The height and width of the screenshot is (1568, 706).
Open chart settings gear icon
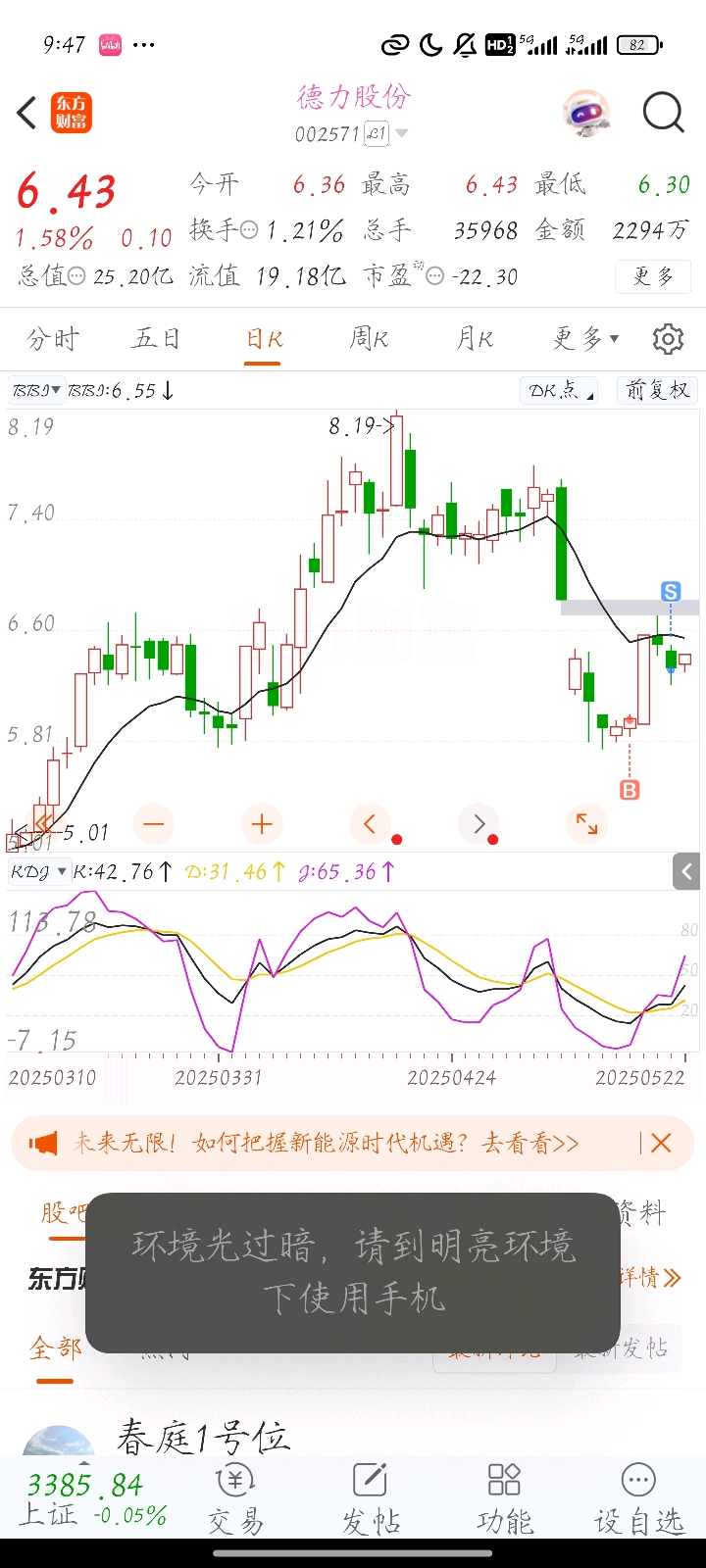tap(668, 339)
